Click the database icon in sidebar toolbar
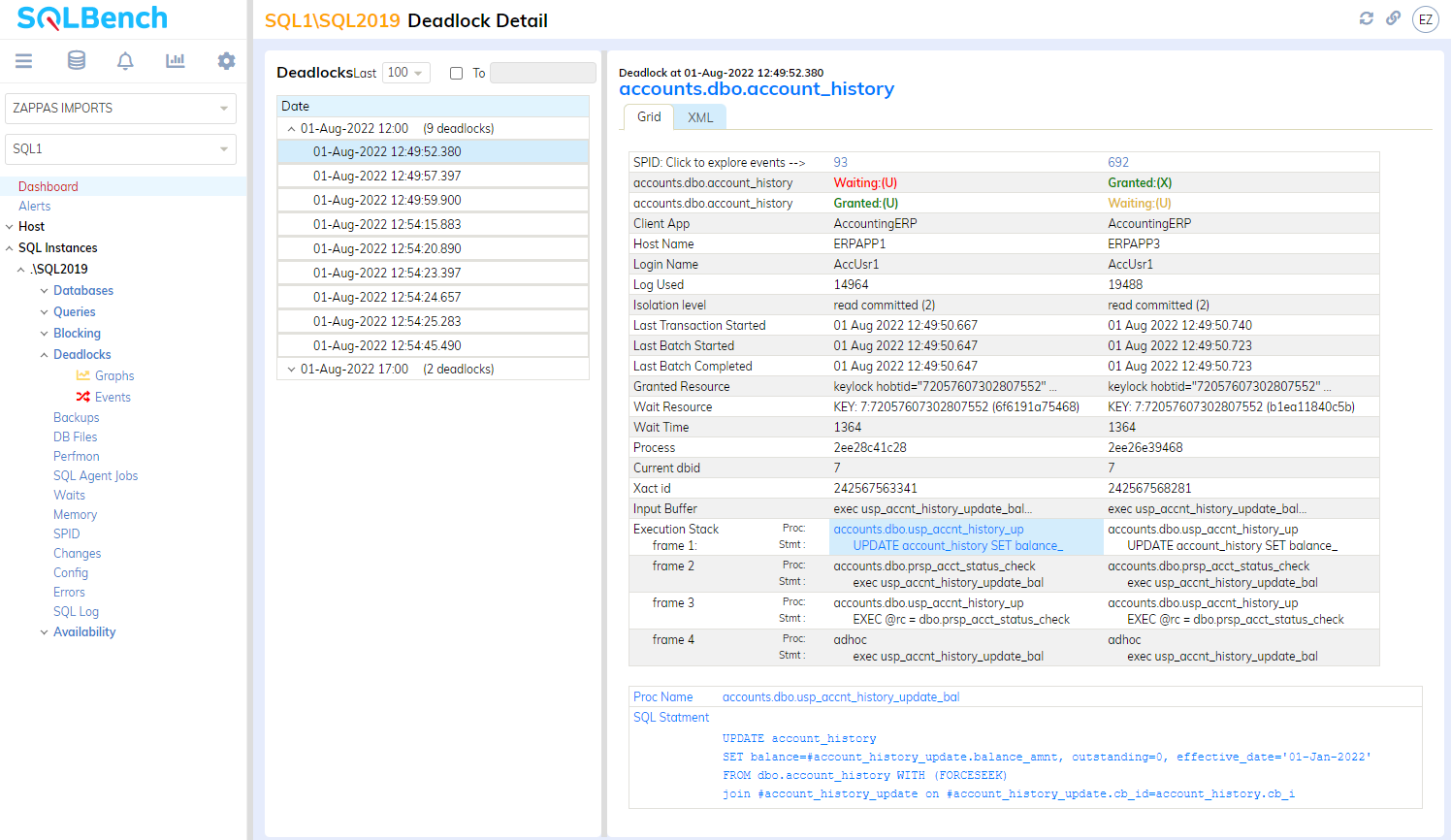The image size is (1451, 840). [77, 61]
